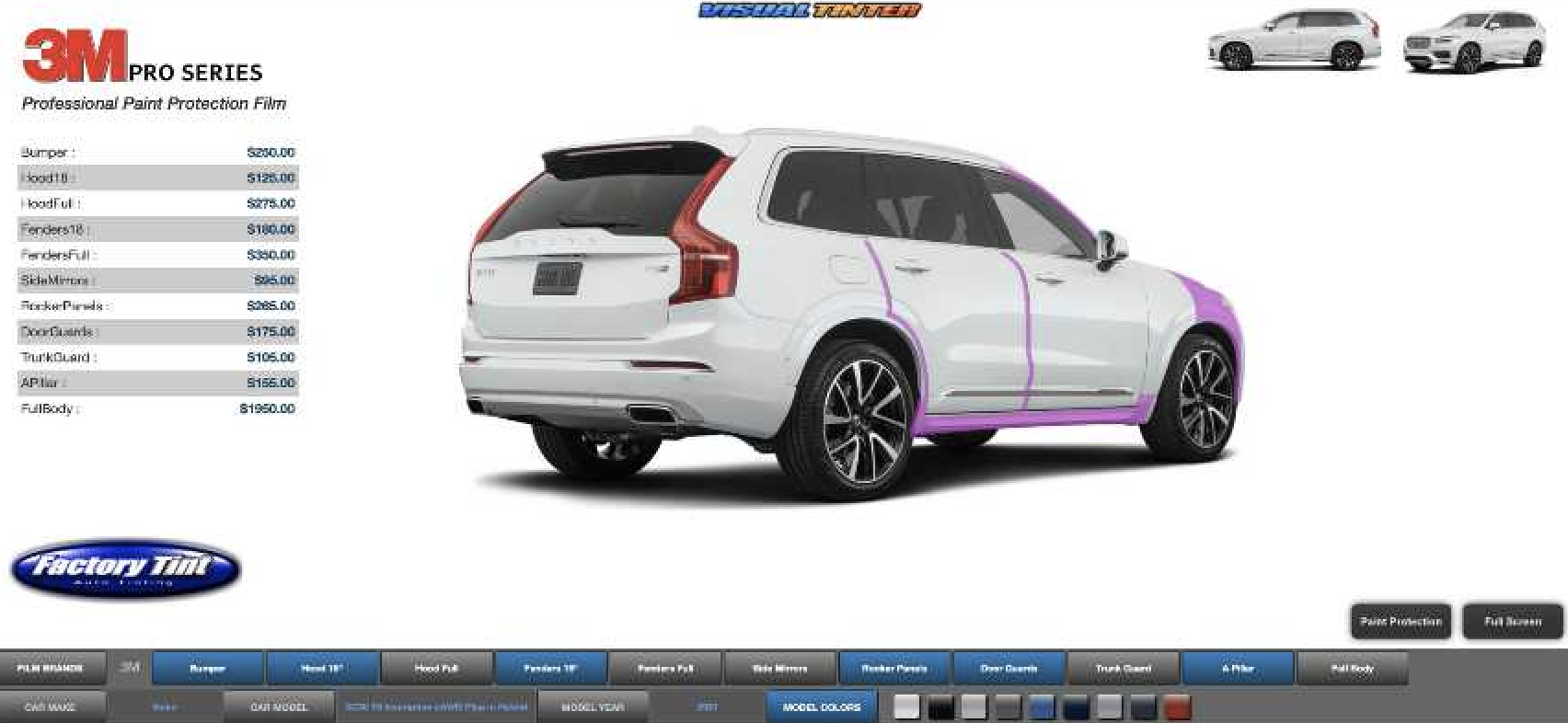Toggle the Door Guards film option

click(1009, 669)
